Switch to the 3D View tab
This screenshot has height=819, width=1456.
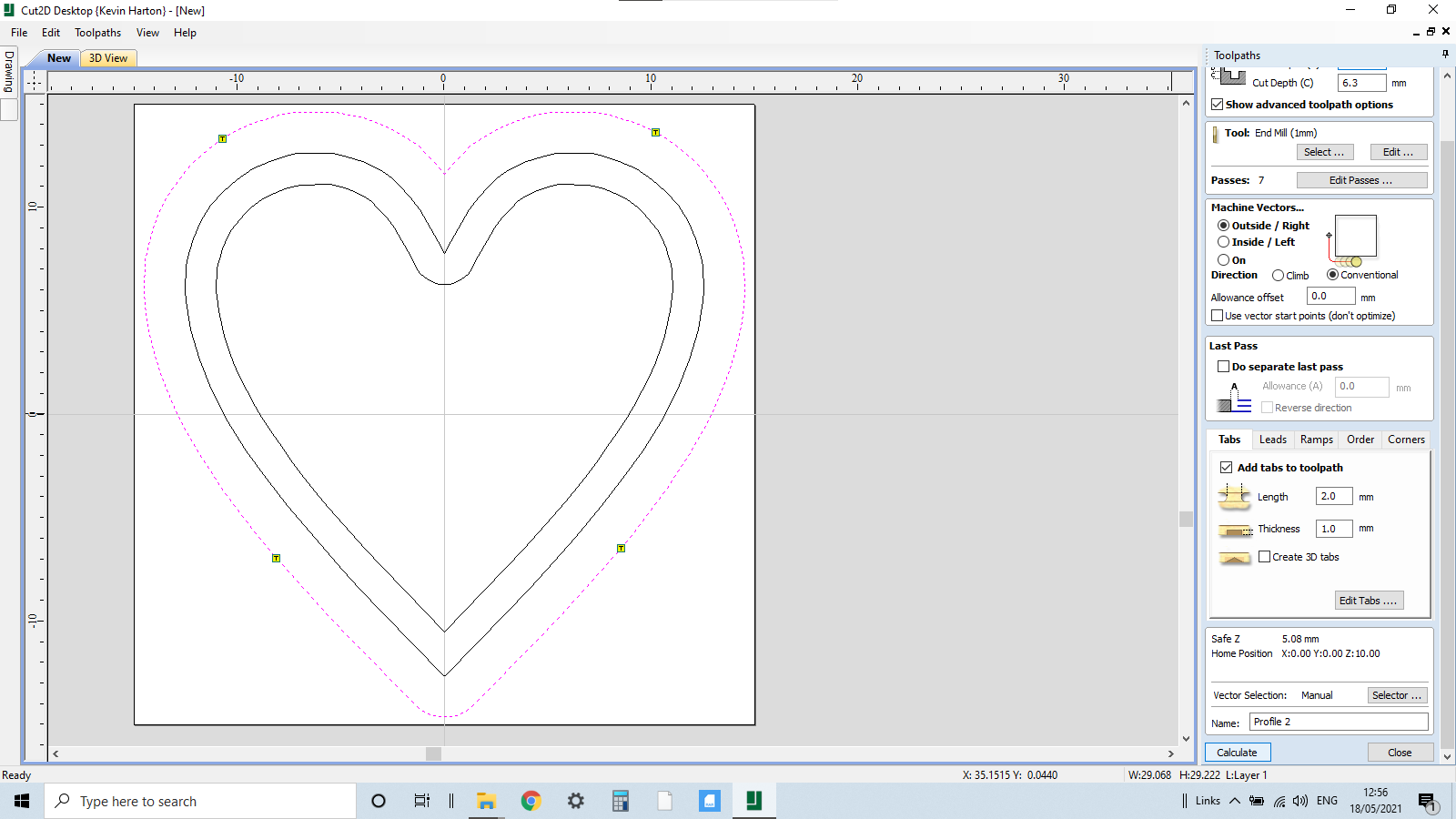(108, 58)
